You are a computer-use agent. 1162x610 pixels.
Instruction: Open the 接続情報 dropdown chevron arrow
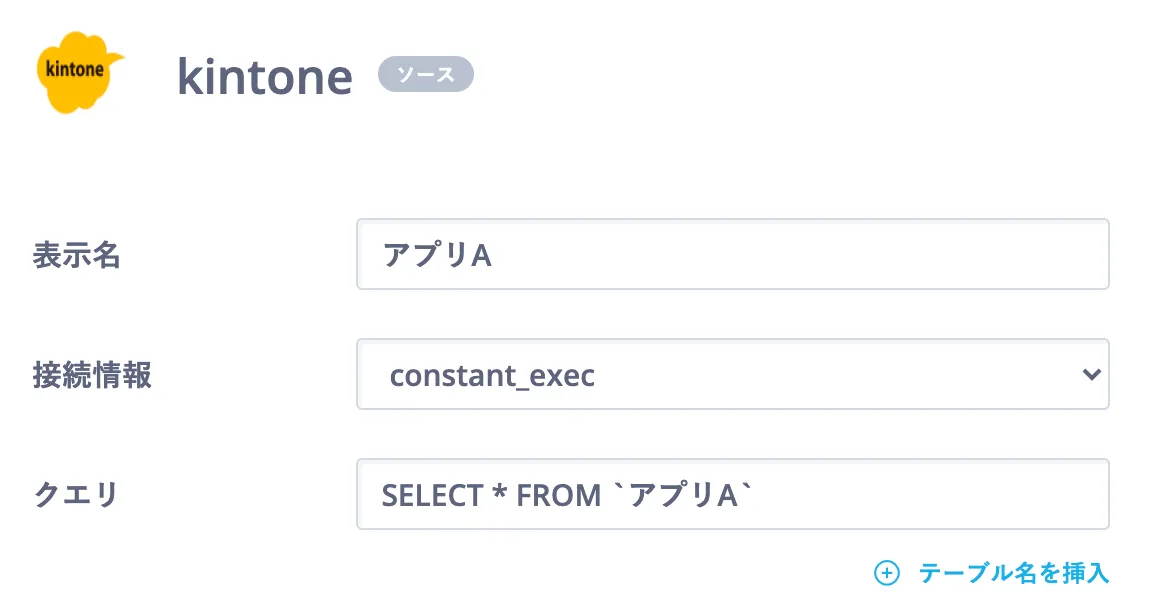point(1090,375)
